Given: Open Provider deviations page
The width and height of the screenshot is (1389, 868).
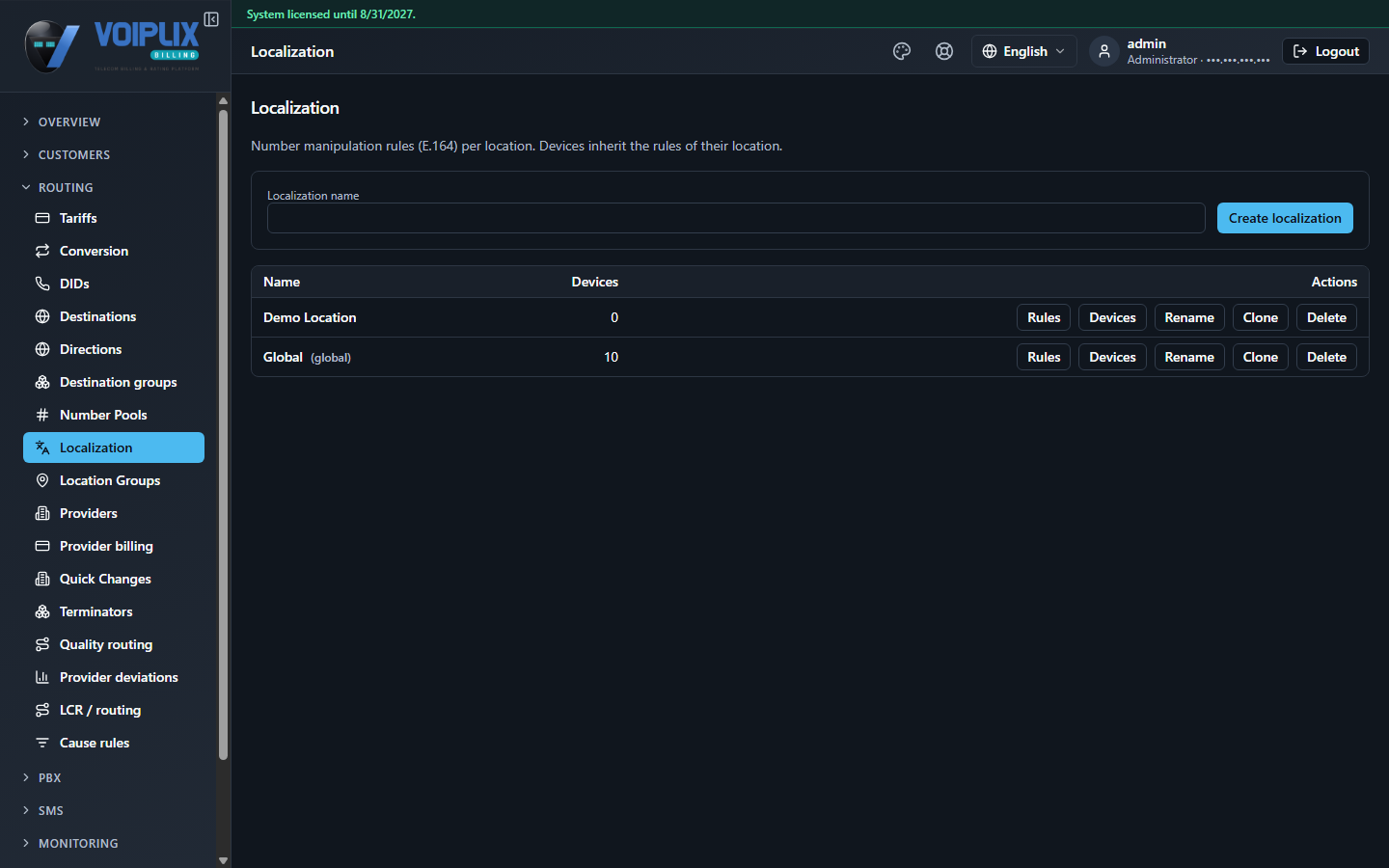Looking at the screenshot, I should point(114,677).
